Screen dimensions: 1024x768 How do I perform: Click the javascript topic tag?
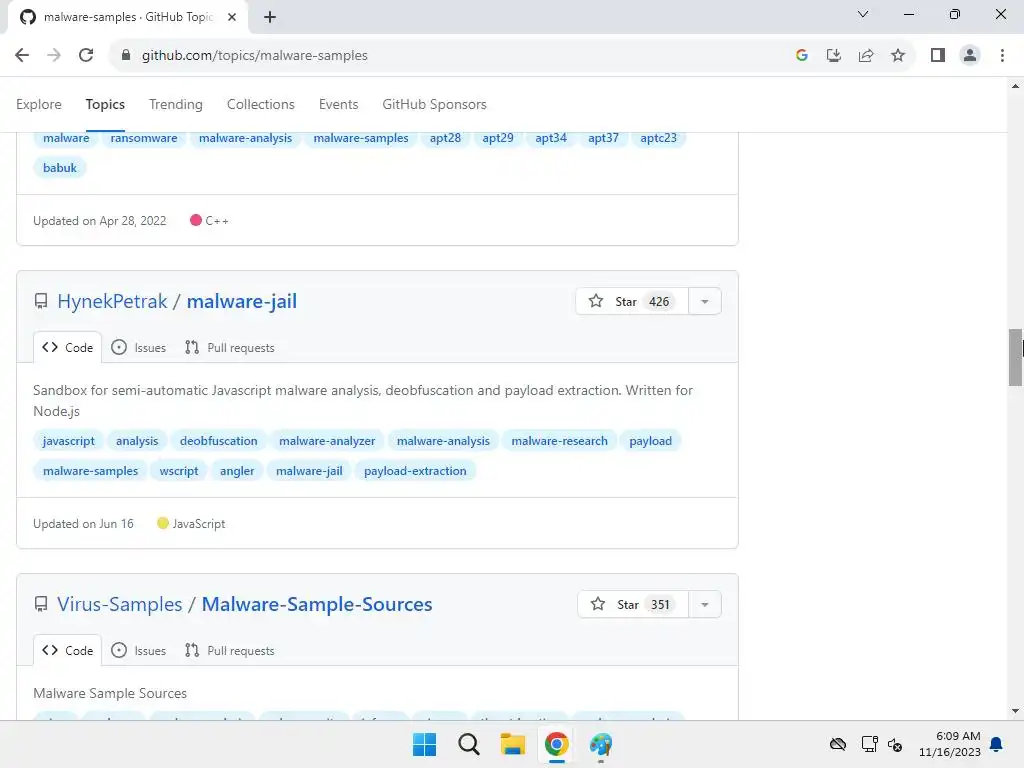[x=69, y=441]
